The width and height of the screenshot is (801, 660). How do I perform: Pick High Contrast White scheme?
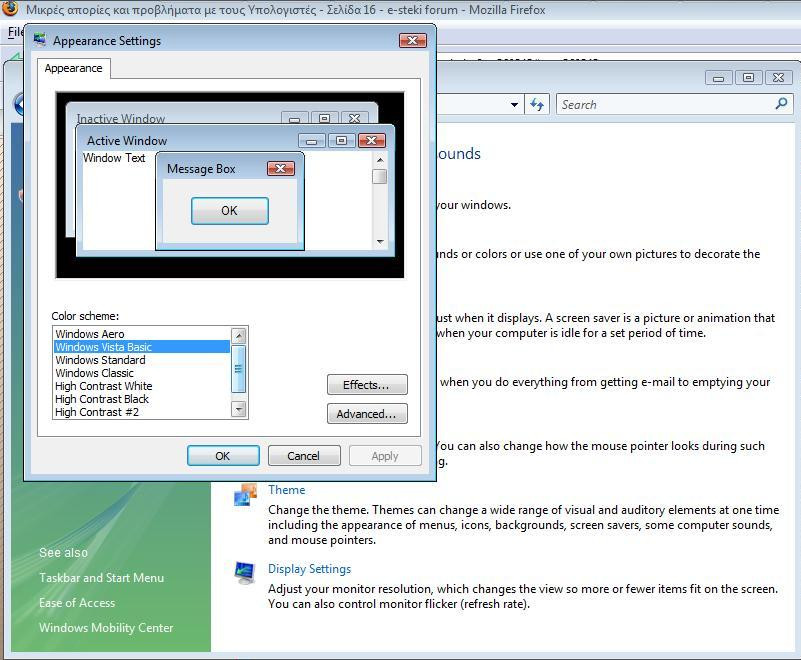(x=142, y=386)
